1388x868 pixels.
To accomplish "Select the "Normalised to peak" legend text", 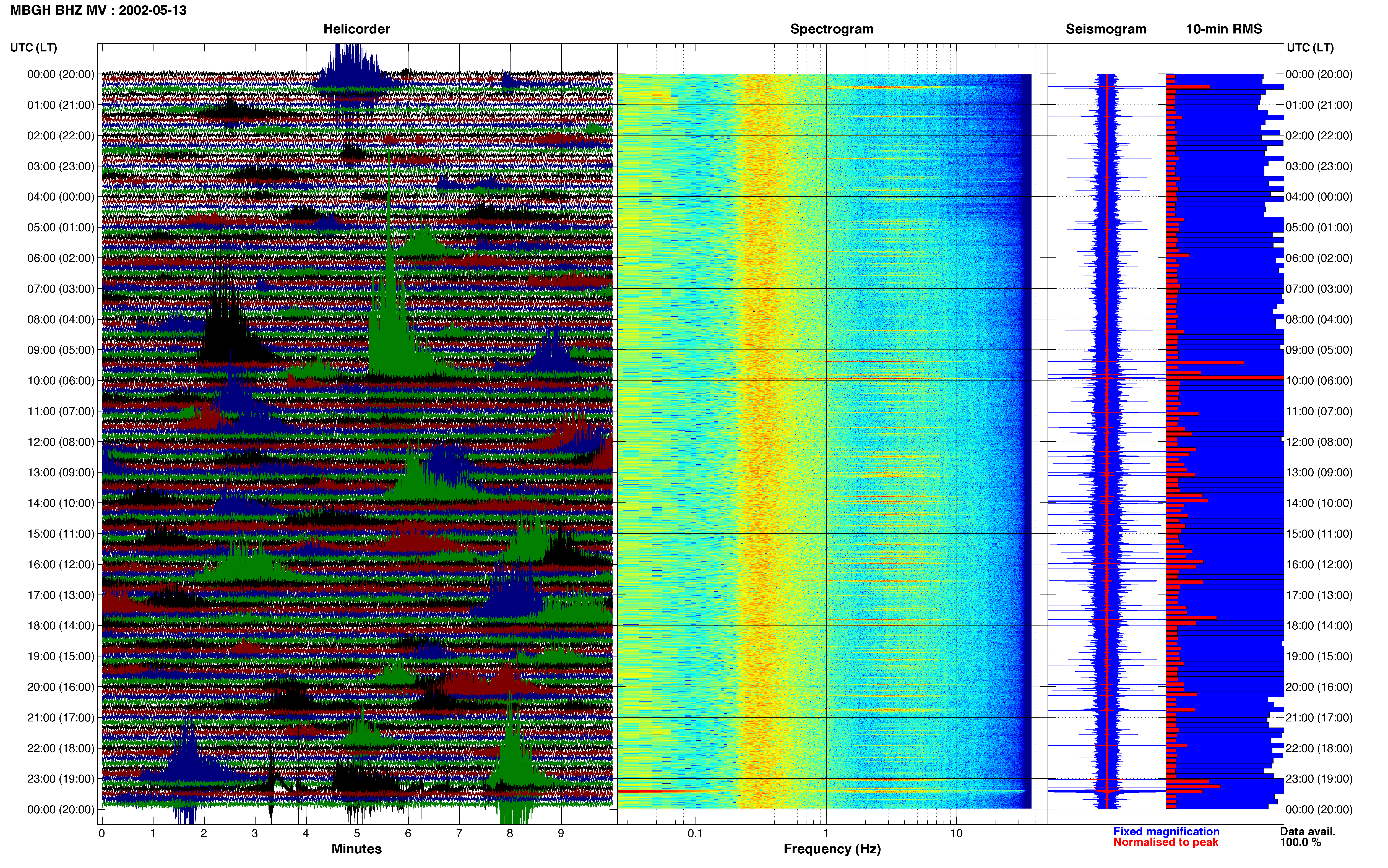I will click(1165, 842).
